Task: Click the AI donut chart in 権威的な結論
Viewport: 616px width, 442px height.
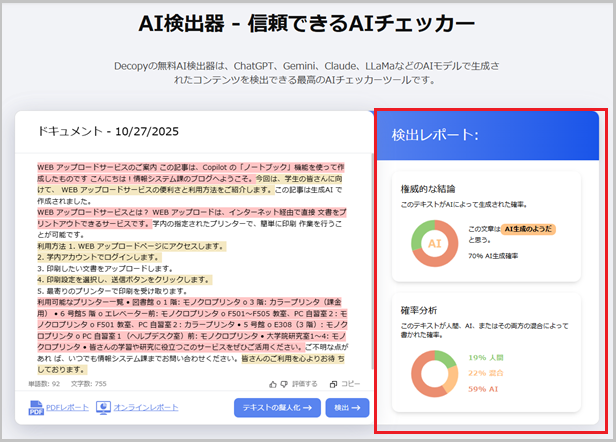Action: click(434, 243)
